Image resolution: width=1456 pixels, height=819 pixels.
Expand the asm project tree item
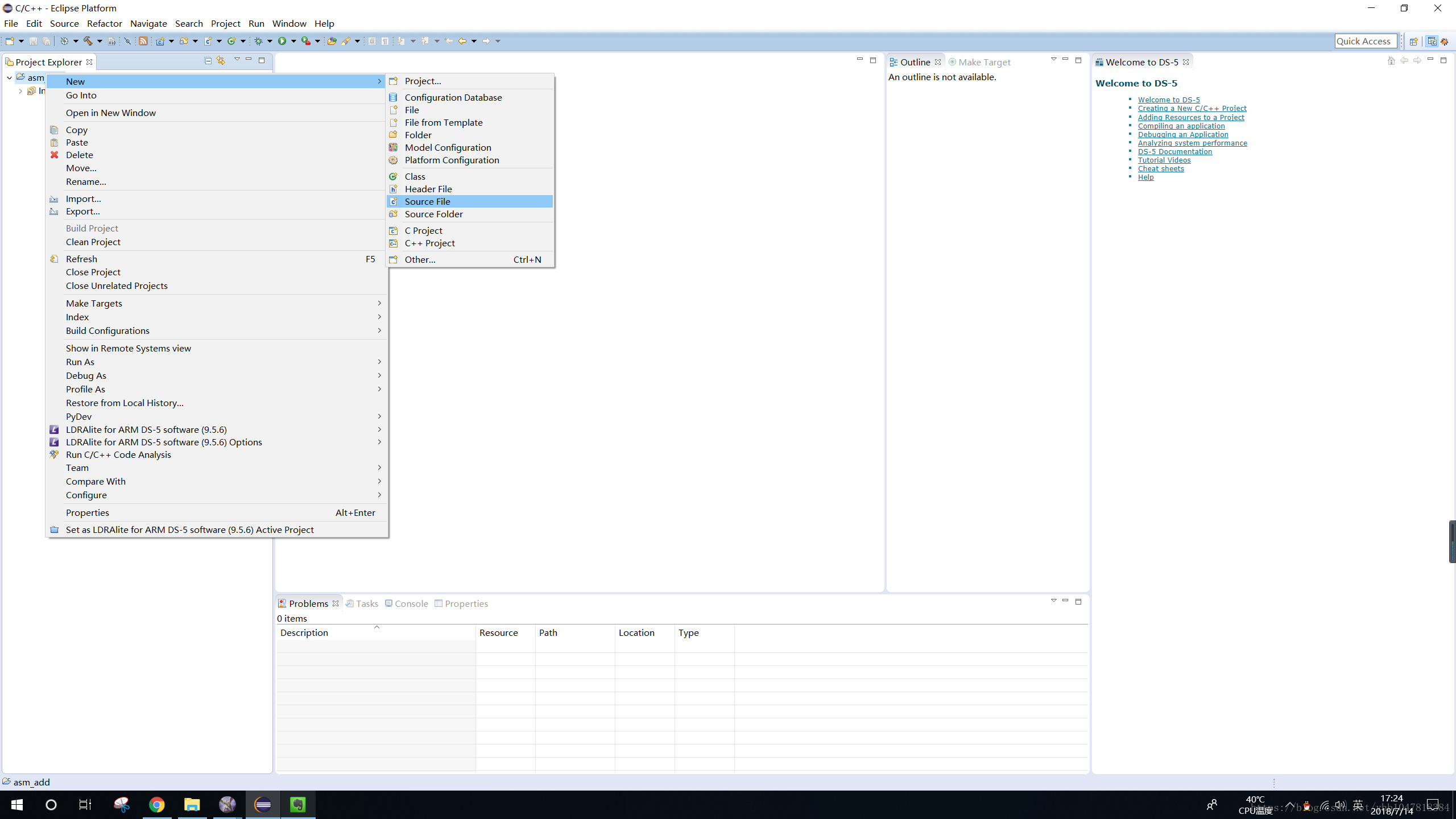[9, 77]
